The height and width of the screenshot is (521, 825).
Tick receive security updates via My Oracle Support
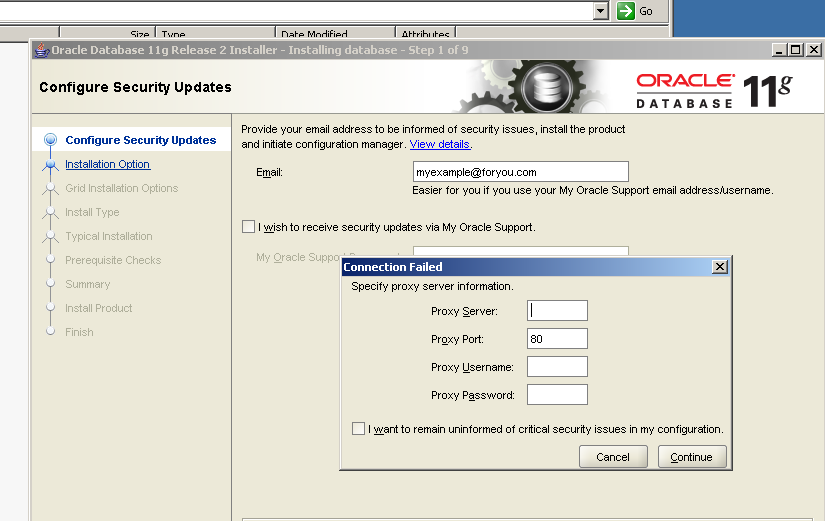(x=248, y=227)
